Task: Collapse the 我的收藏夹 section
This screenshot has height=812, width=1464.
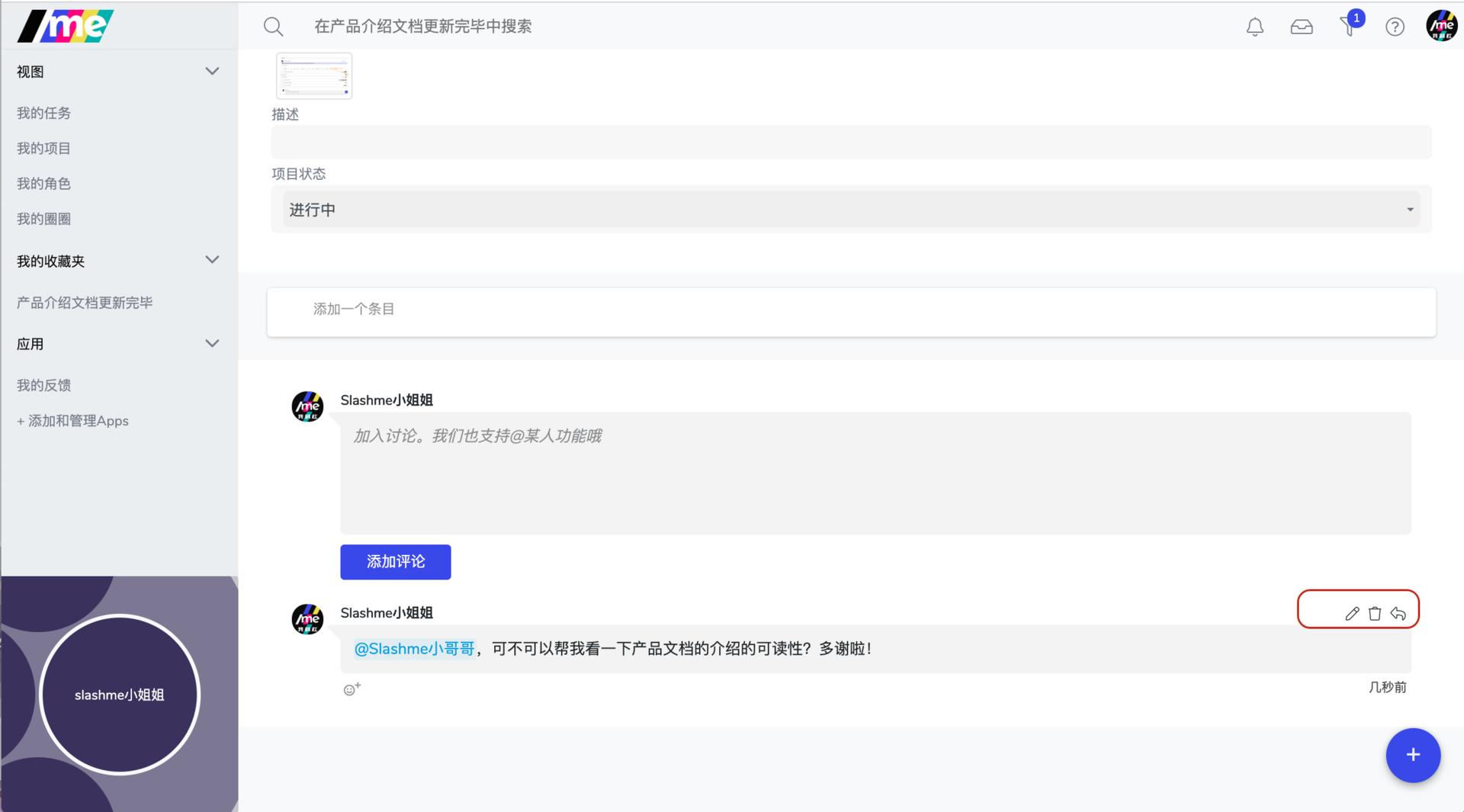Action: pyautogui.click(x=212, y=259)
